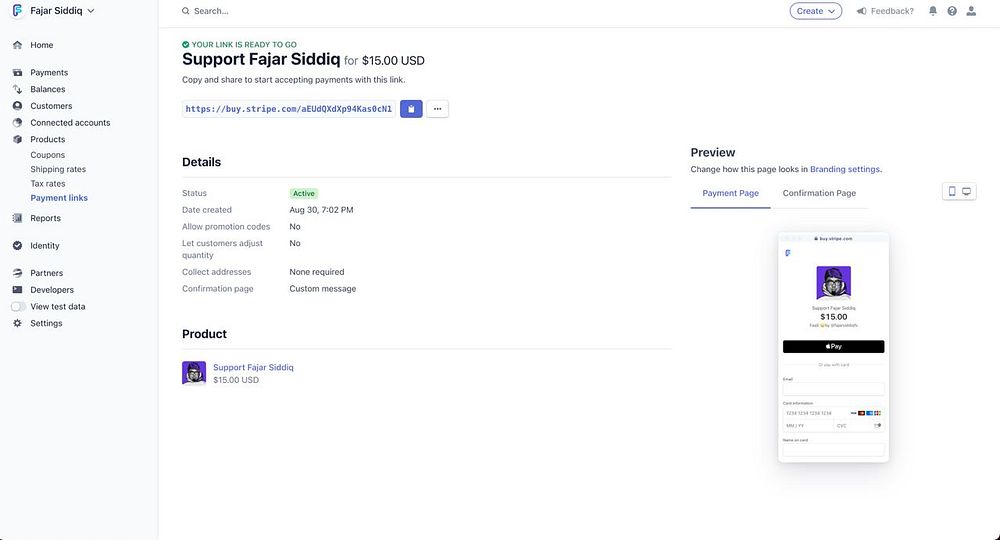Switch to desktop preview icon

[967, 191]
